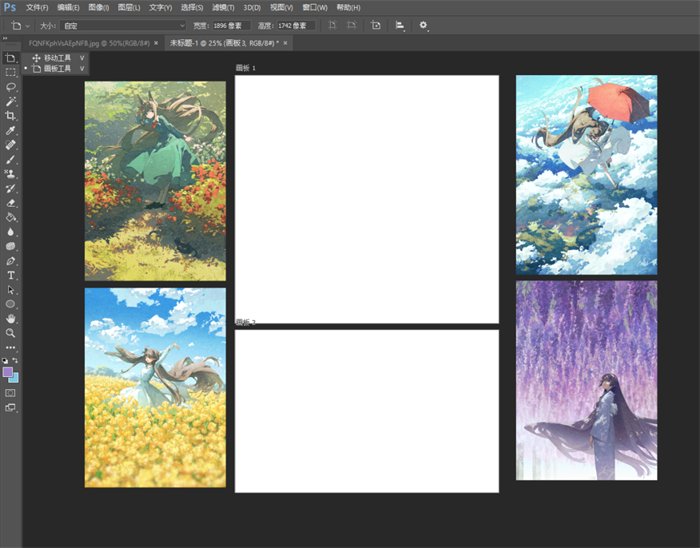Choose the Eyedropper tool
The image size is (700, 548).
[11, 131]
